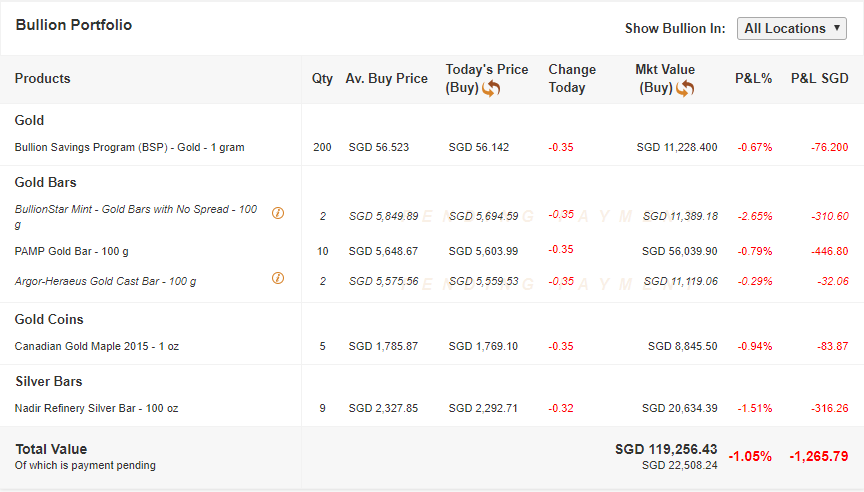This screenshot has width=864, height=492.
Task: Click the Qty column header
Action: tap(322, 78)
